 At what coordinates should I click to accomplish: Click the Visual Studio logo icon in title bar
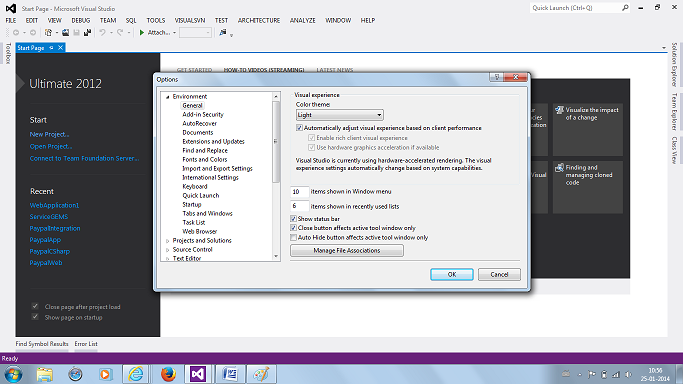[11, 8]
